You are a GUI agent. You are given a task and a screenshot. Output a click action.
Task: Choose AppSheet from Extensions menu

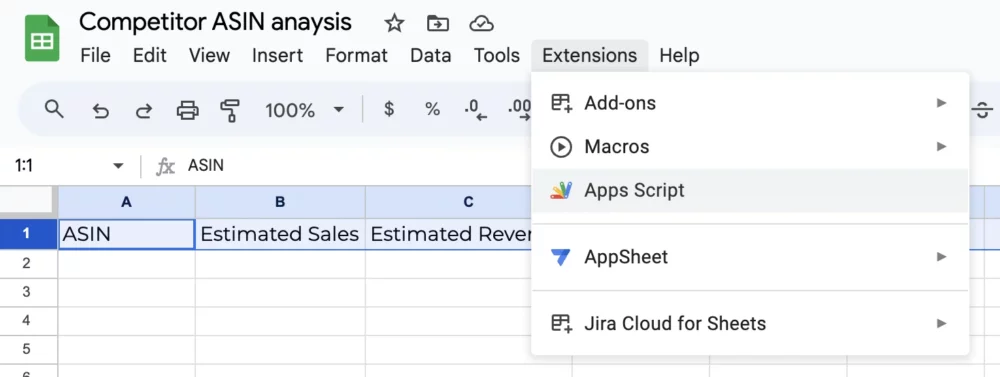[750, 257]
